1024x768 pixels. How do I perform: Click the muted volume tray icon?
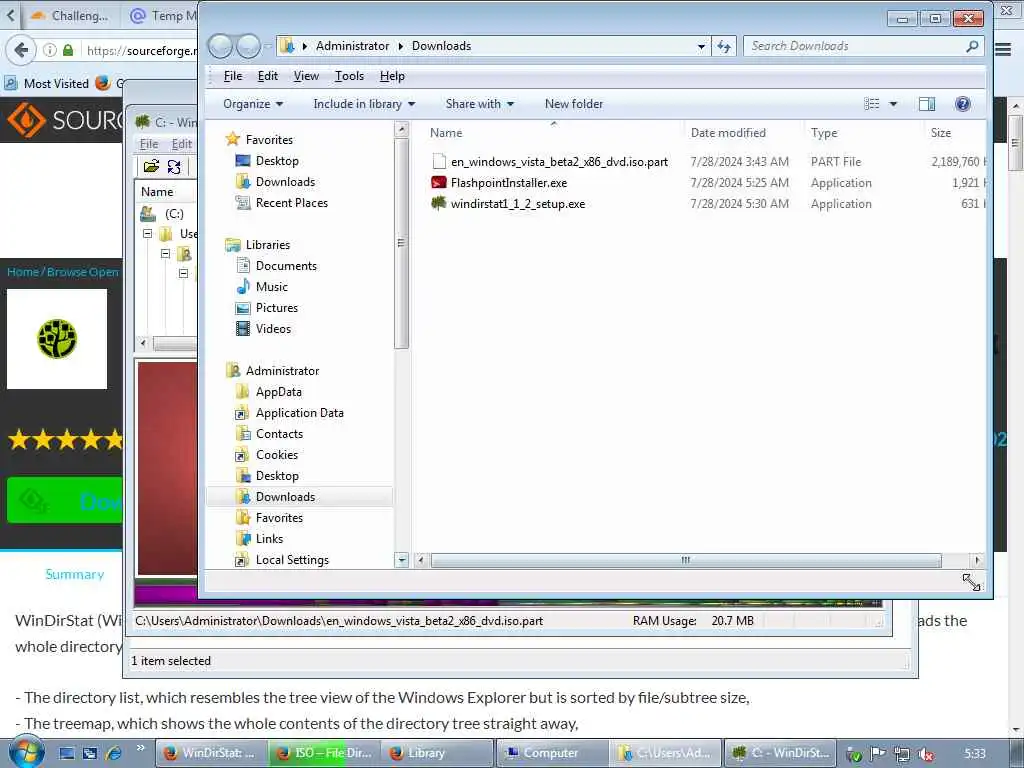click(x=925, y=754)
